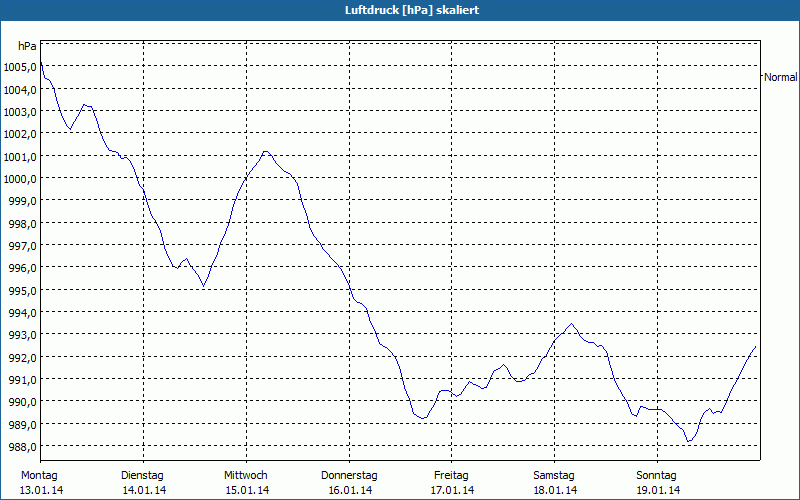Click the 998,0 y-axis value

[22, 223]
